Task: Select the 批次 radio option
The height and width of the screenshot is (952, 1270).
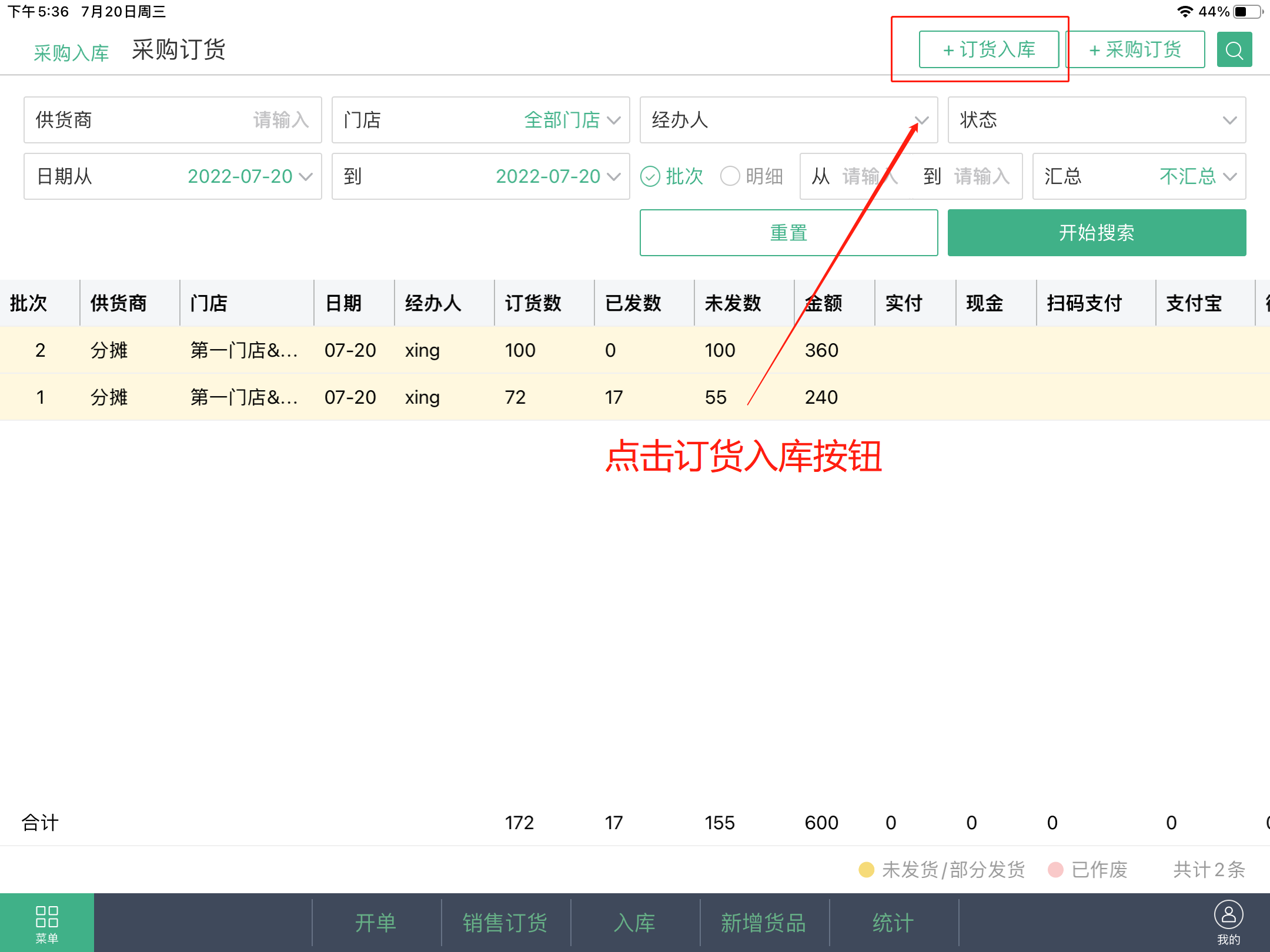Action: click(x=671, y=176)
